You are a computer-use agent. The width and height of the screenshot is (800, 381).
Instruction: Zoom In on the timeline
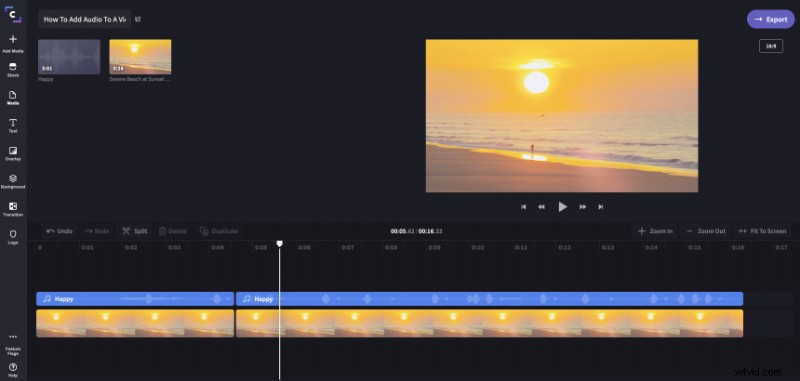point(655,231)
